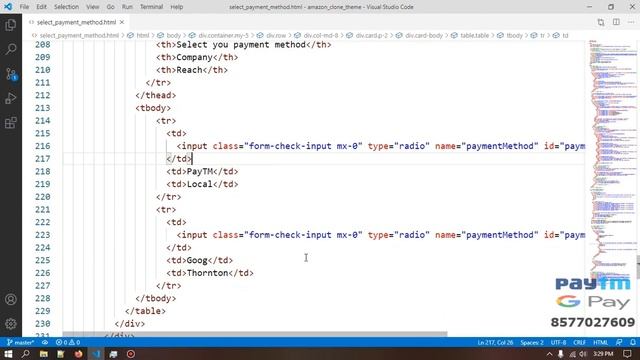This screenshot has width=640, height=360.
Task: Open the Run menu
Action: click(127, 7)
